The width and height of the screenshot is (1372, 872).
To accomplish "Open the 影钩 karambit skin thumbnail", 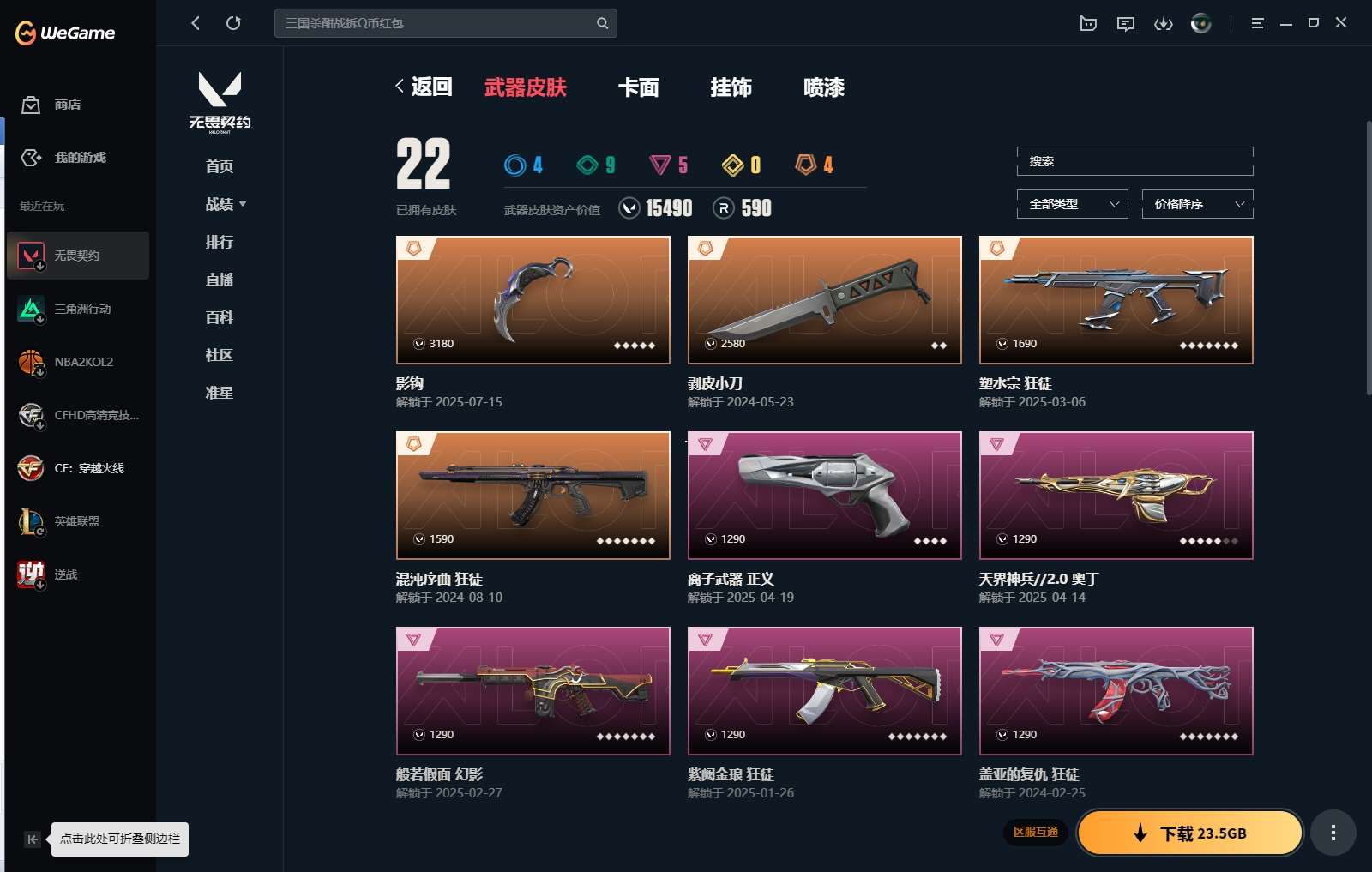I will (x=533, y=300).
